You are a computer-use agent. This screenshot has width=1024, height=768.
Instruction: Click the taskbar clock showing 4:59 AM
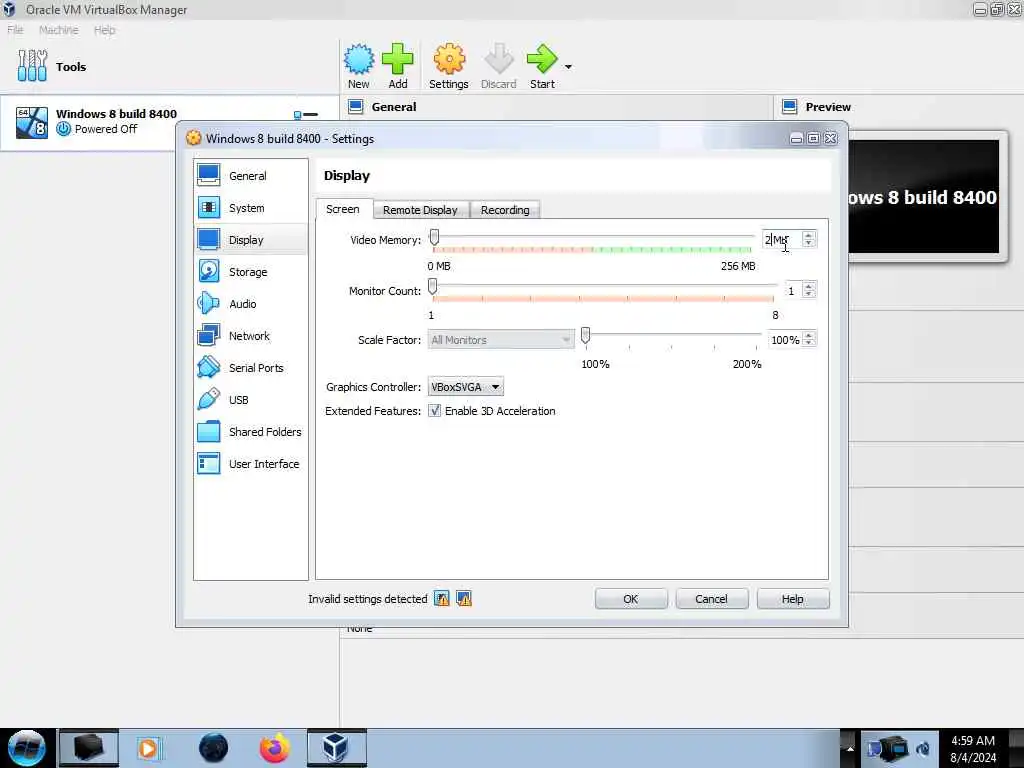(973, 748)
